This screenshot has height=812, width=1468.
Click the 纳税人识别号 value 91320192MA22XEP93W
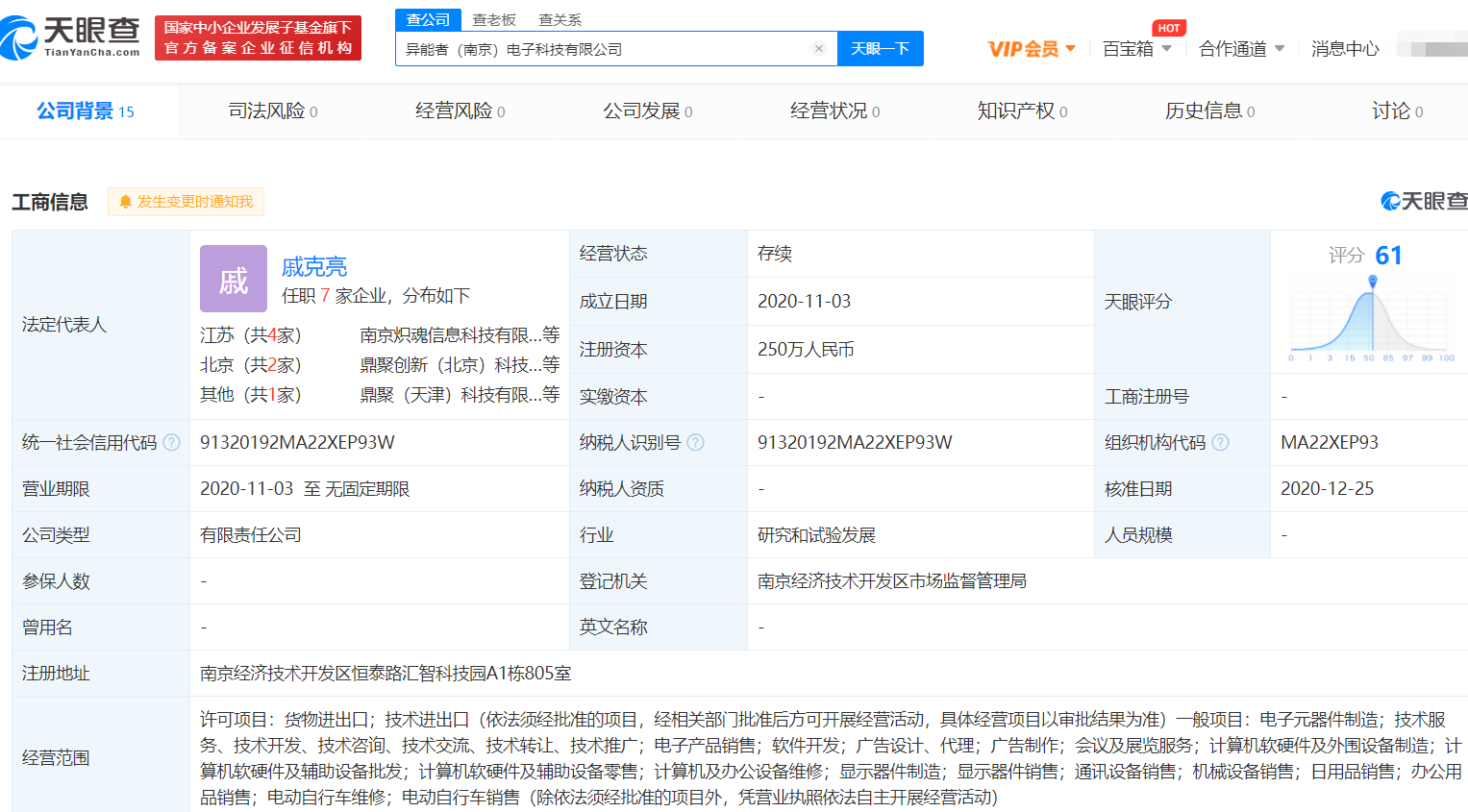tap(855, 442)
